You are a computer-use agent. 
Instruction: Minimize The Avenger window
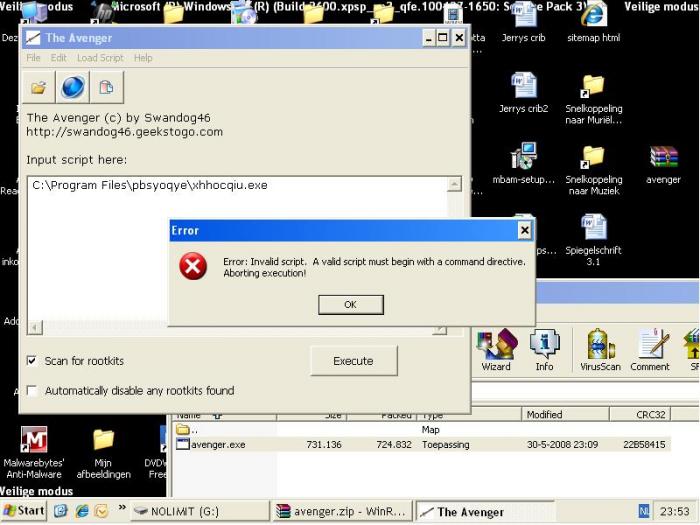point(429,38)
